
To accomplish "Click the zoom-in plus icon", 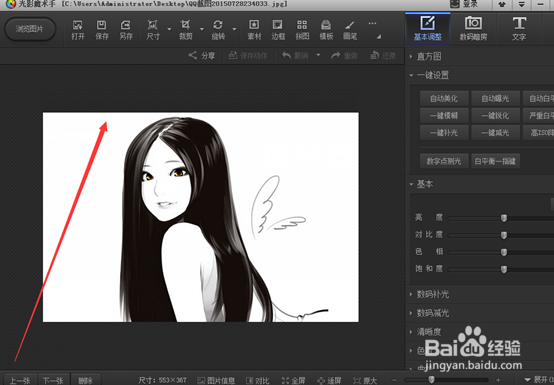I will click(x=498, y=380).
